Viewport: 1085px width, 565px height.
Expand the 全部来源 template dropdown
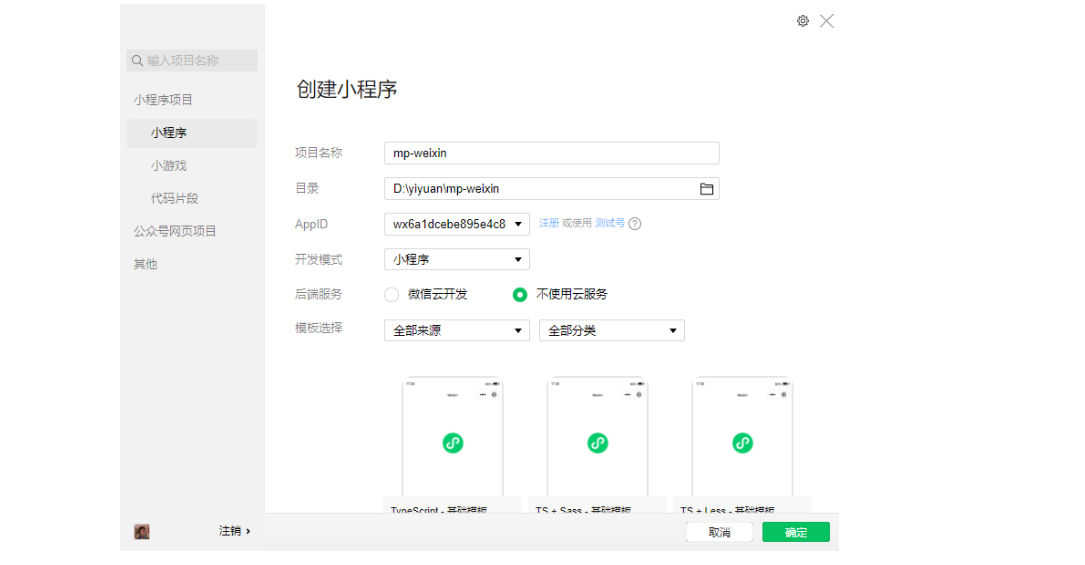pyautogui.click(x=457, y=331)
